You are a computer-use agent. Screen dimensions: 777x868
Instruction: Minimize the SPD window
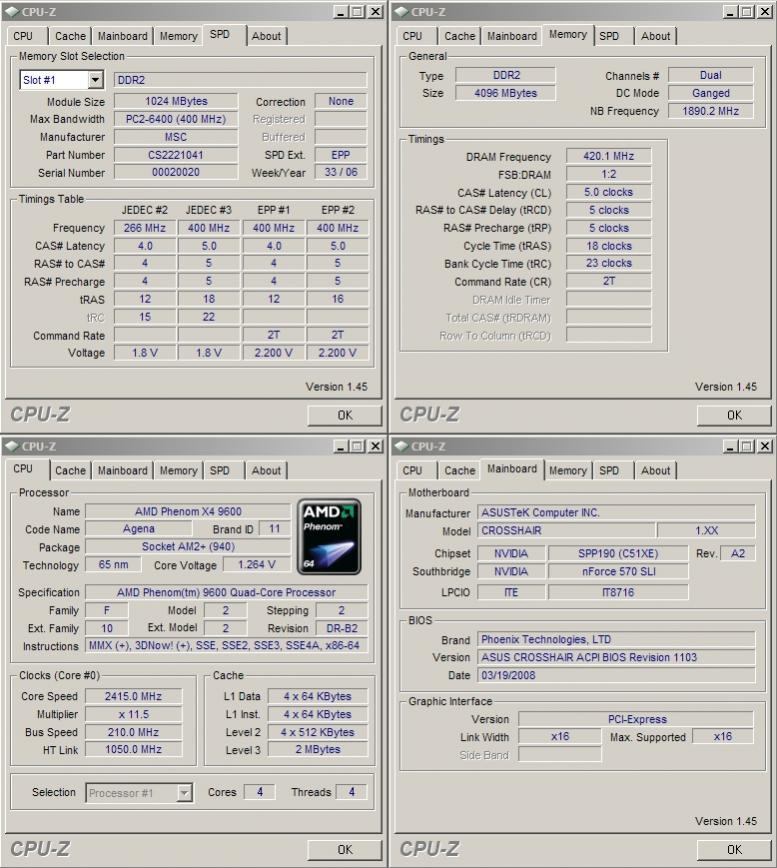pyautogui.click(x=341, y=12)
